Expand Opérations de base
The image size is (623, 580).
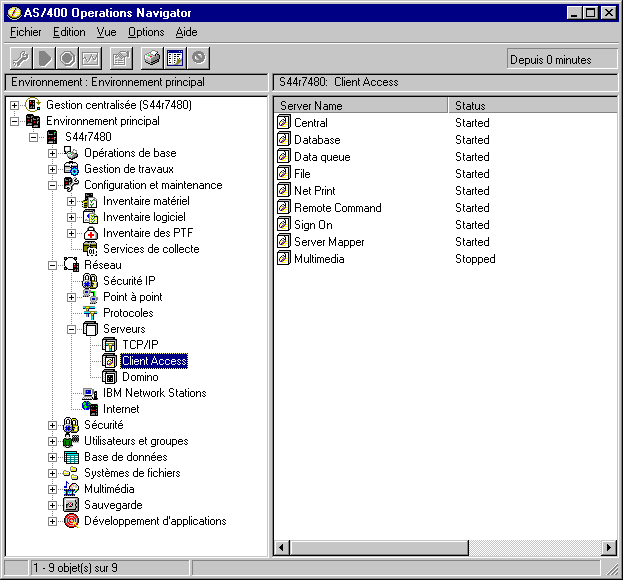tap(52, 153)
